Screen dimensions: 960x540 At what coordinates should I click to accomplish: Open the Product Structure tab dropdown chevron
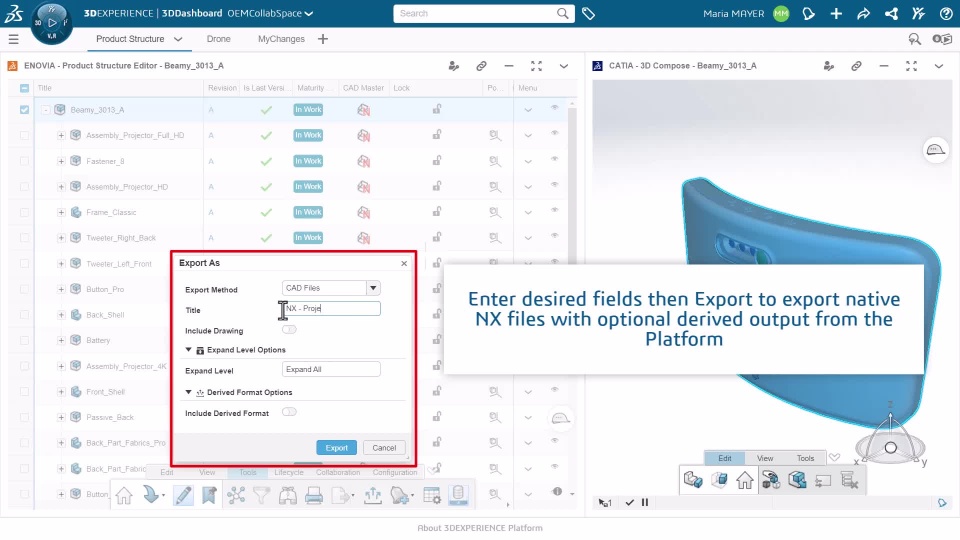(x=178, y=39)
